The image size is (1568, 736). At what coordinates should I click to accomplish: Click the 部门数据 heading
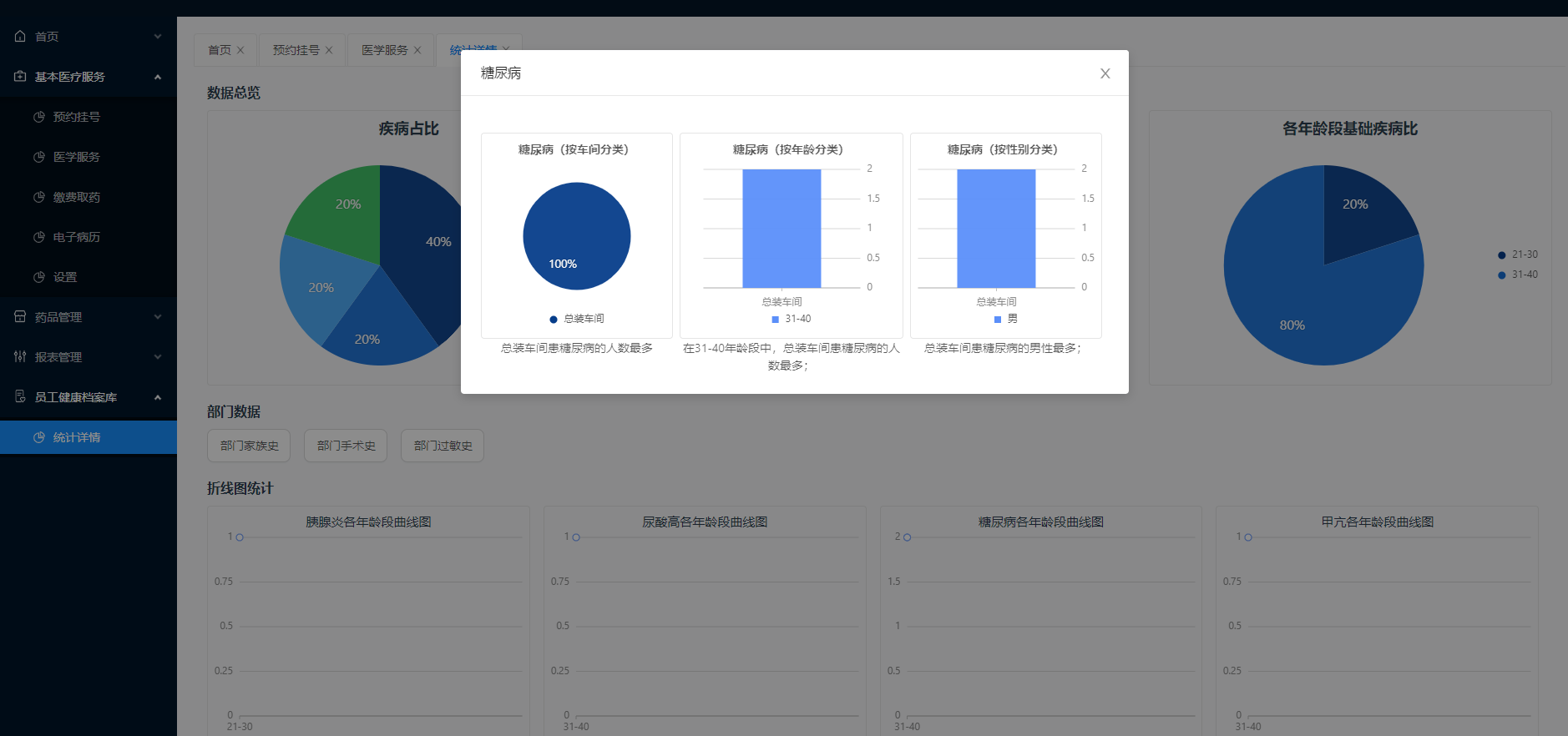[234, 411]
